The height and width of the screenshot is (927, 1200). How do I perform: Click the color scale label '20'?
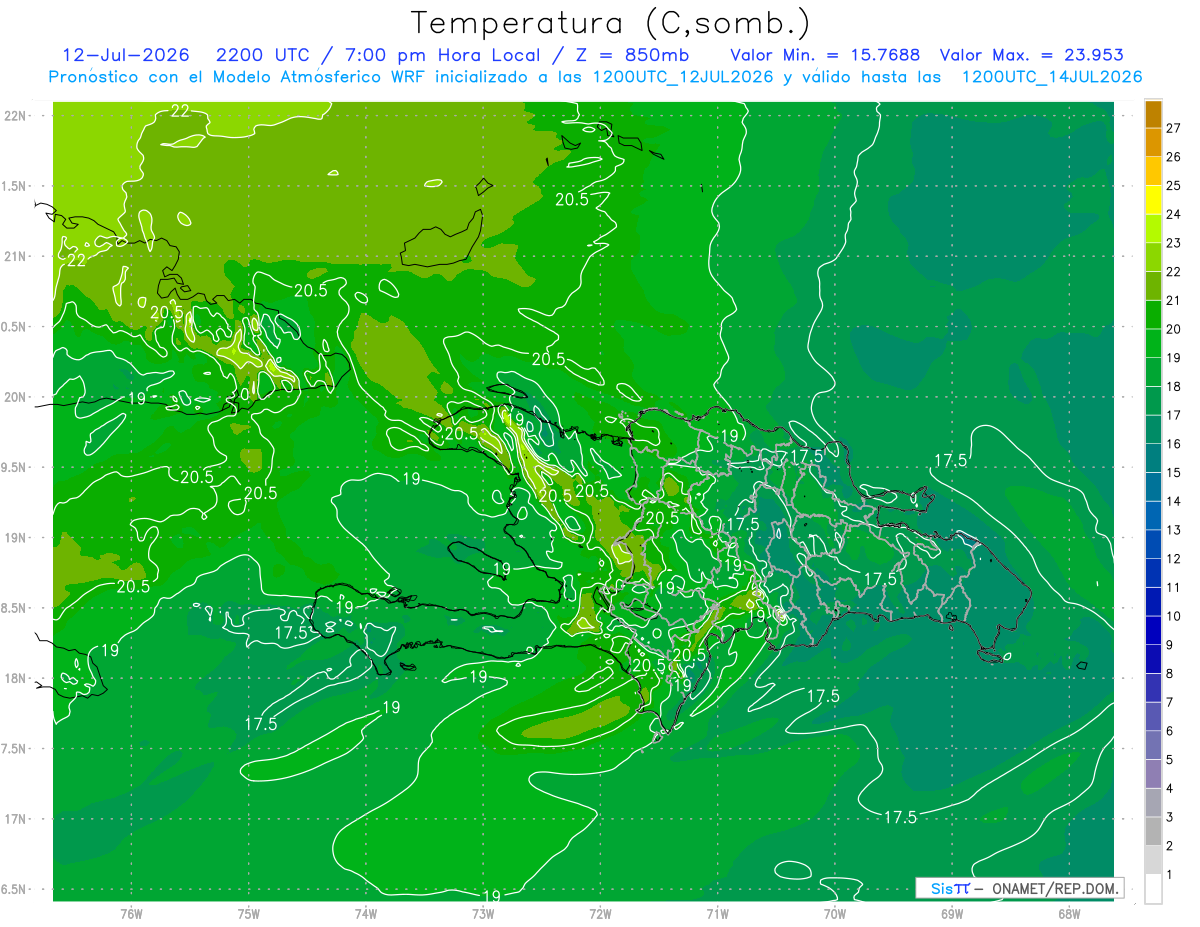click(x=1174, y=329)
